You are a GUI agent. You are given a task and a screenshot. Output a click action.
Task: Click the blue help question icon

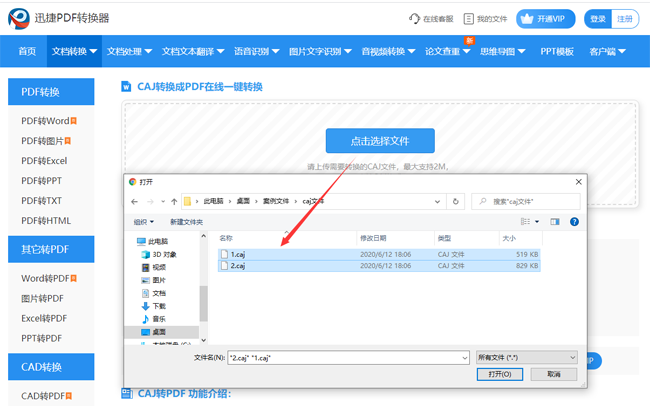point(574,221)
